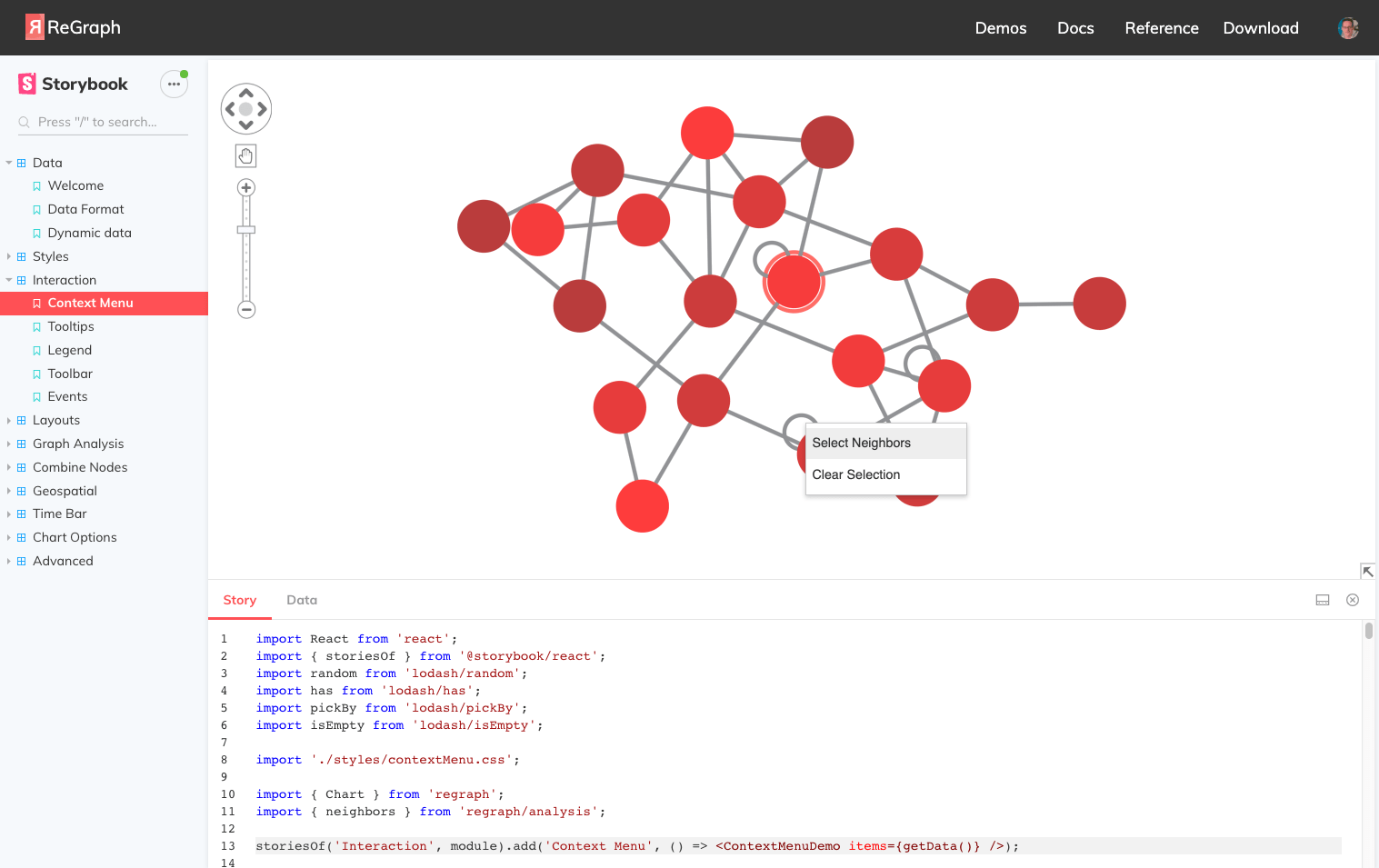Screen dimensions: 1379x868
Task: Click the Storybook logo
Action: (x=73, y=84)
